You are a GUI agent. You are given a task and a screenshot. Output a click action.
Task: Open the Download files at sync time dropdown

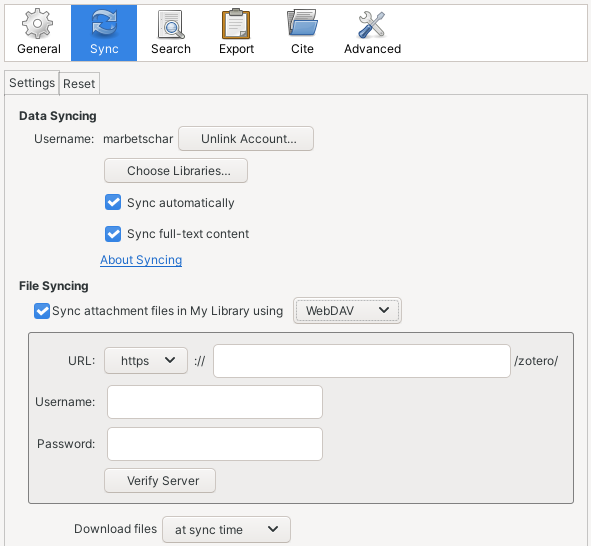pos(227,529)
